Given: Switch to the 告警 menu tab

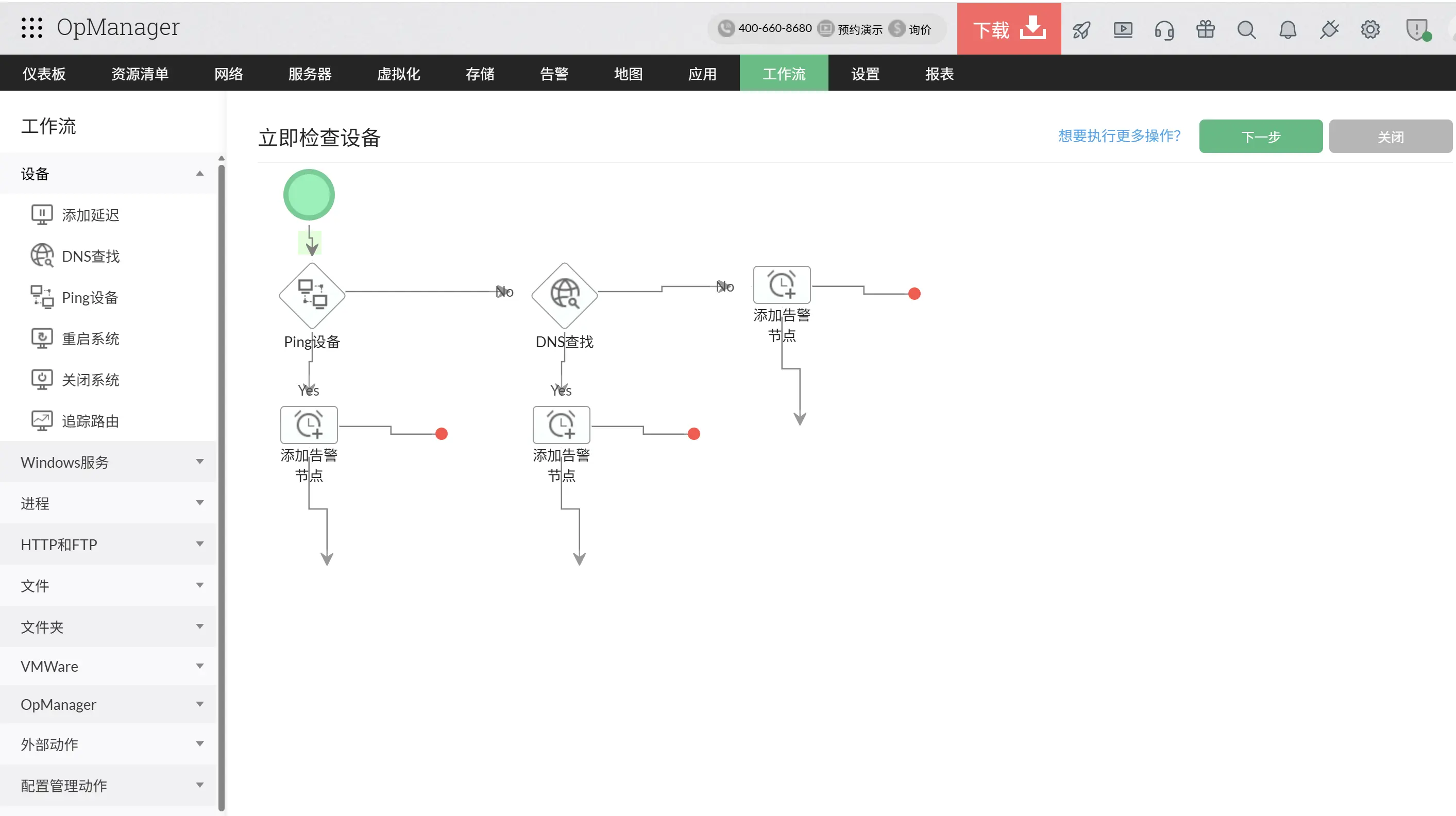Looking at the screenshot, I should point(554,74).
